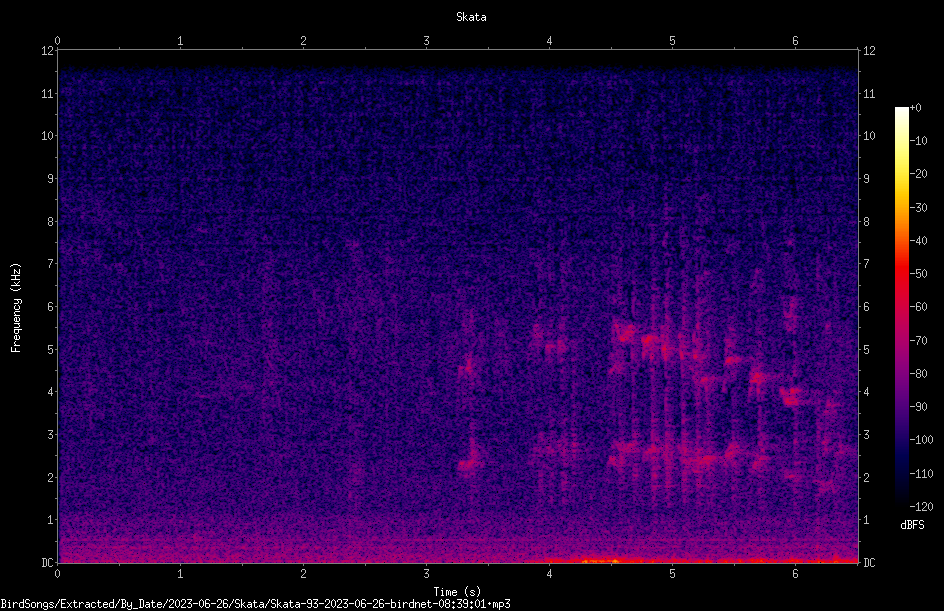Click the file path ending in birdnet-08:39:01.mp3

tap(255, 604)
